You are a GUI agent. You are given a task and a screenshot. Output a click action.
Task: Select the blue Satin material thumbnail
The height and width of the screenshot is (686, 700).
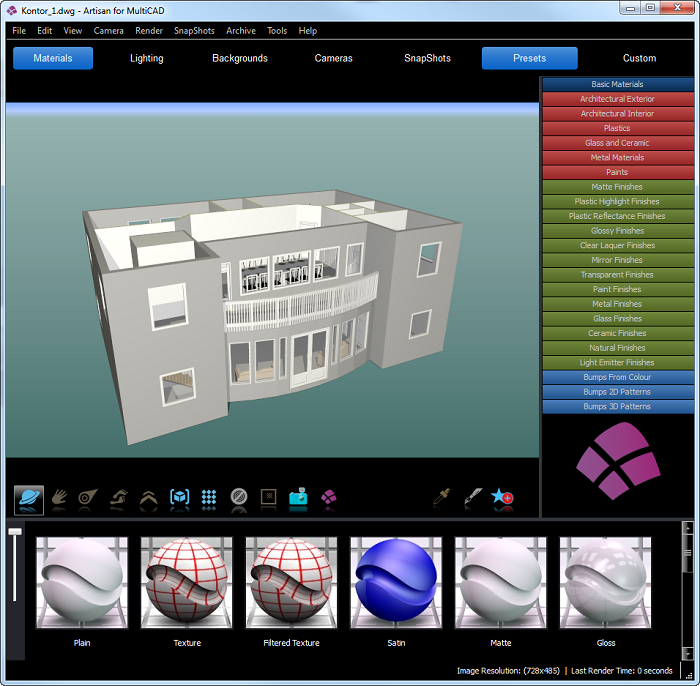click(x=396, y=582)
